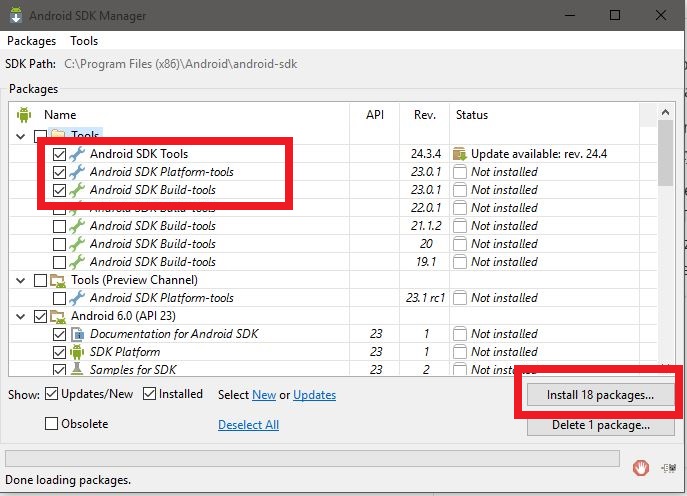Select the 'Documentation for Android SDK' row text

174,334
